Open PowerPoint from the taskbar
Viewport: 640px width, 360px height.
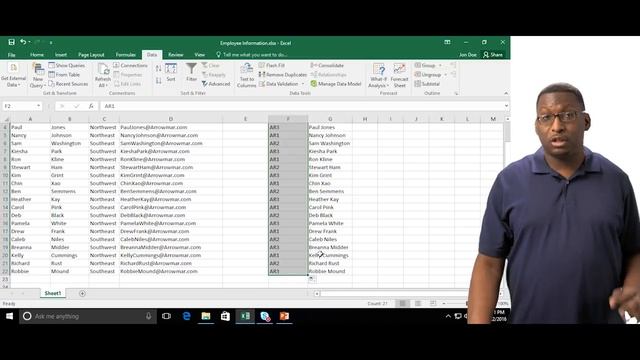point(284,316)
